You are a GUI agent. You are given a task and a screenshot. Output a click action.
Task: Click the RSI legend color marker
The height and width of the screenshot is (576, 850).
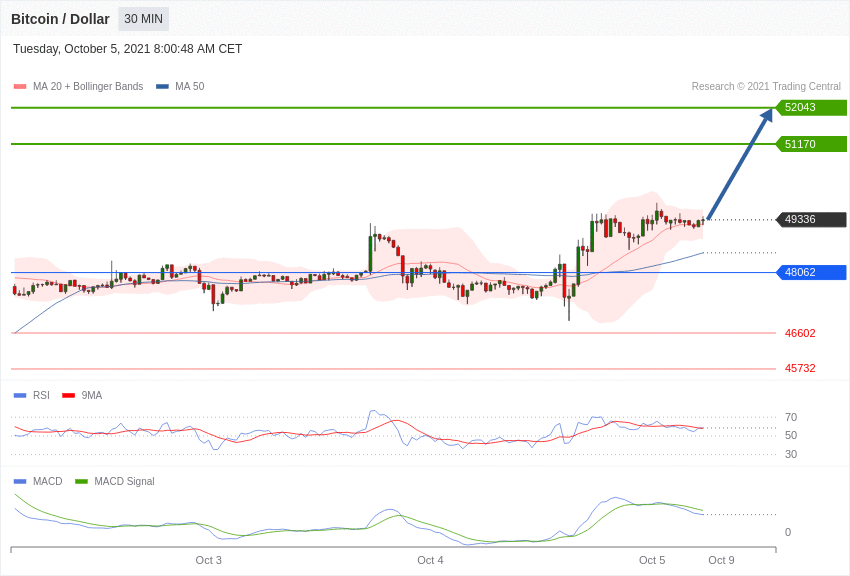point(20,396)
